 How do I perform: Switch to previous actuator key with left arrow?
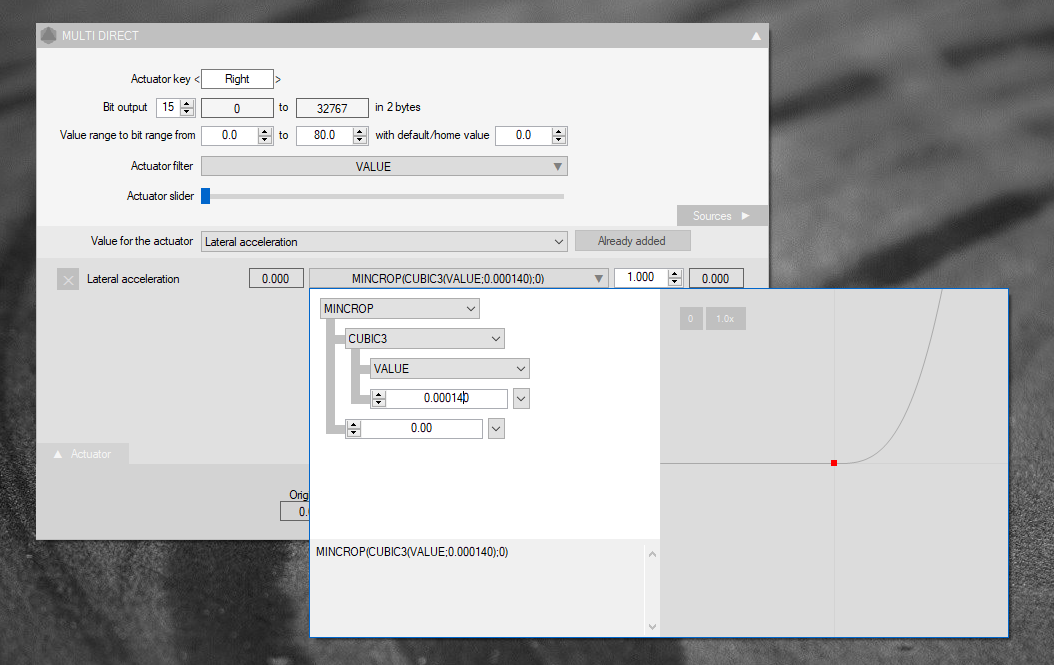pos(196,79)
